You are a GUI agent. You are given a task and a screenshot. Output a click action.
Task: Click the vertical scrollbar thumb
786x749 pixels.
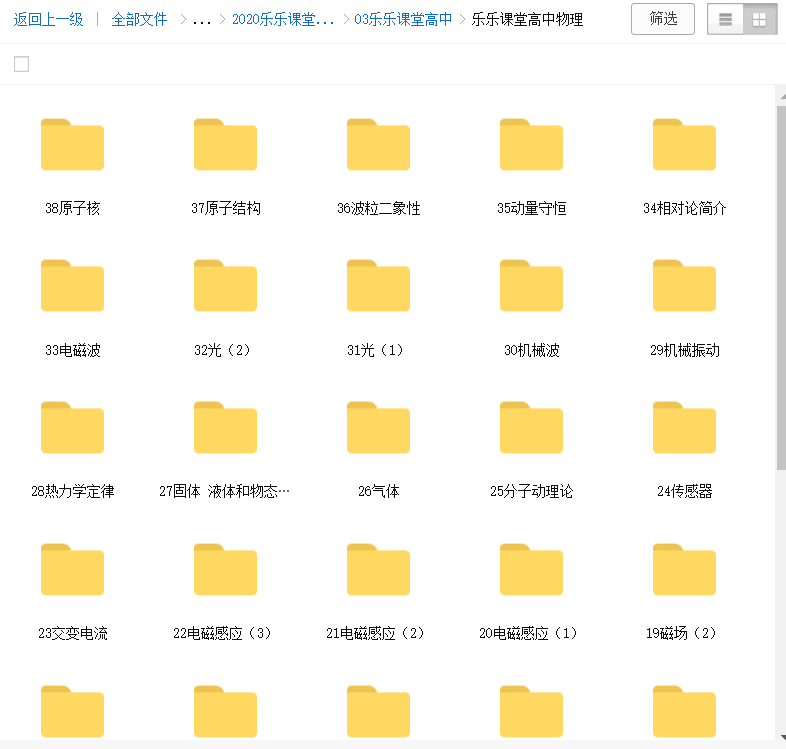point(781,288)
